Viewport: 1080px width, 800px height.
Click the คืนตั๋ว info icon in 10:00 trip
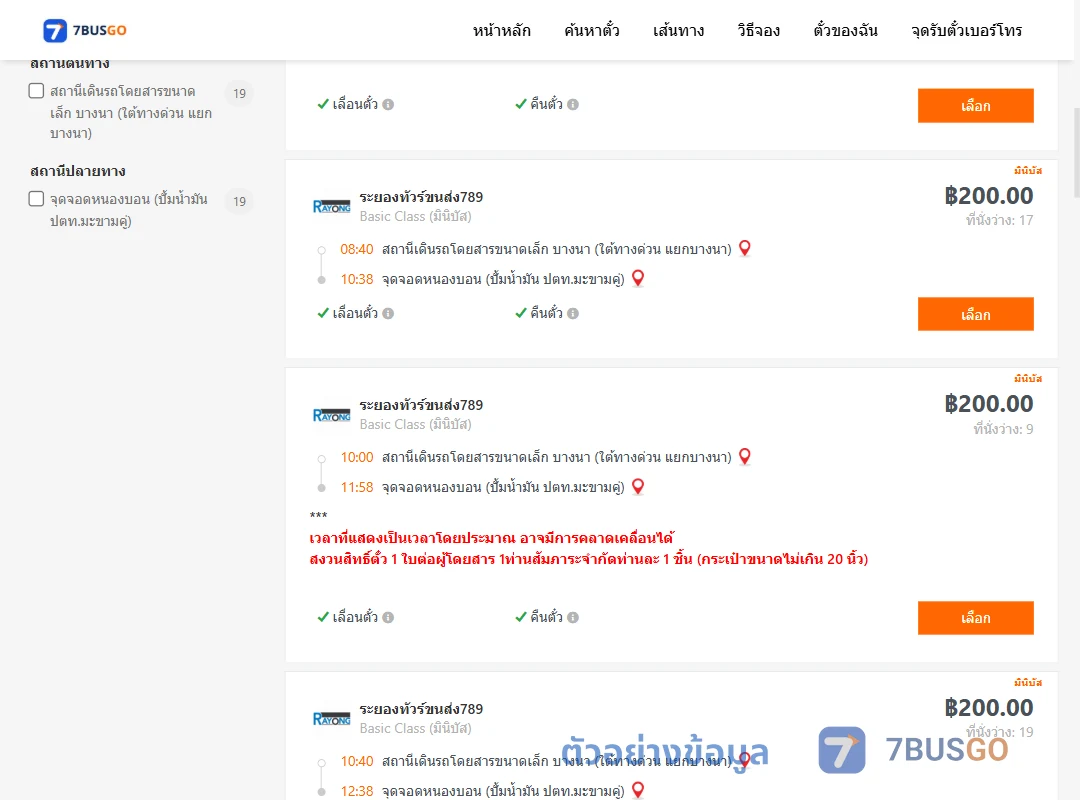pos(573,617)
